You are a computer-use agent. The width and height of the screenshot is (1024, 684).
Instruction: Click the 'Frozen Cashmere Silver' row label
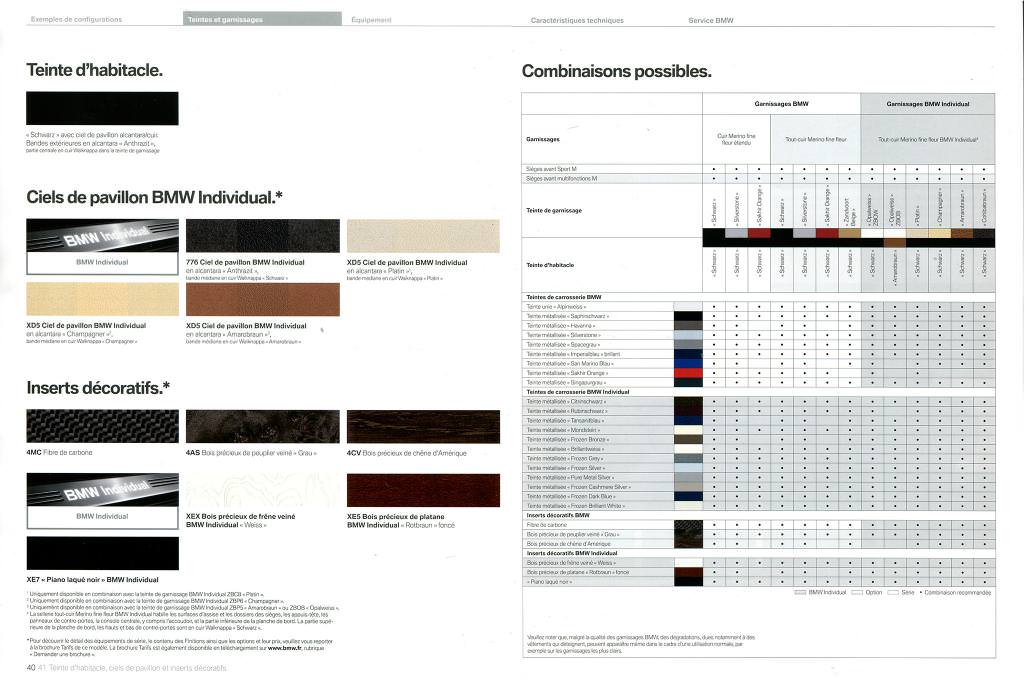tap(579, 487)
